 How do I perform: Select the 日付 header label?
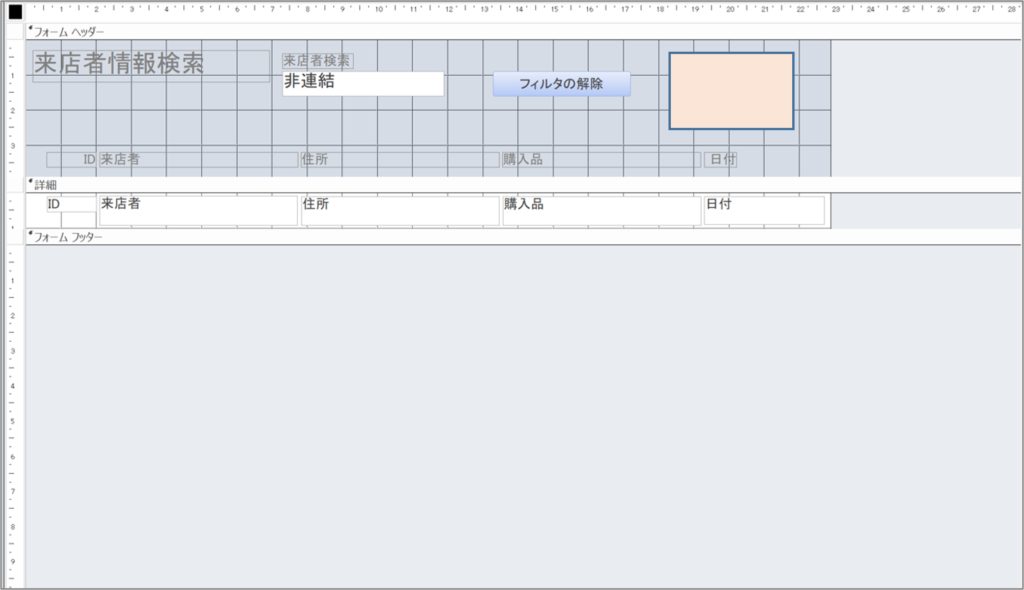click(720, 159)
